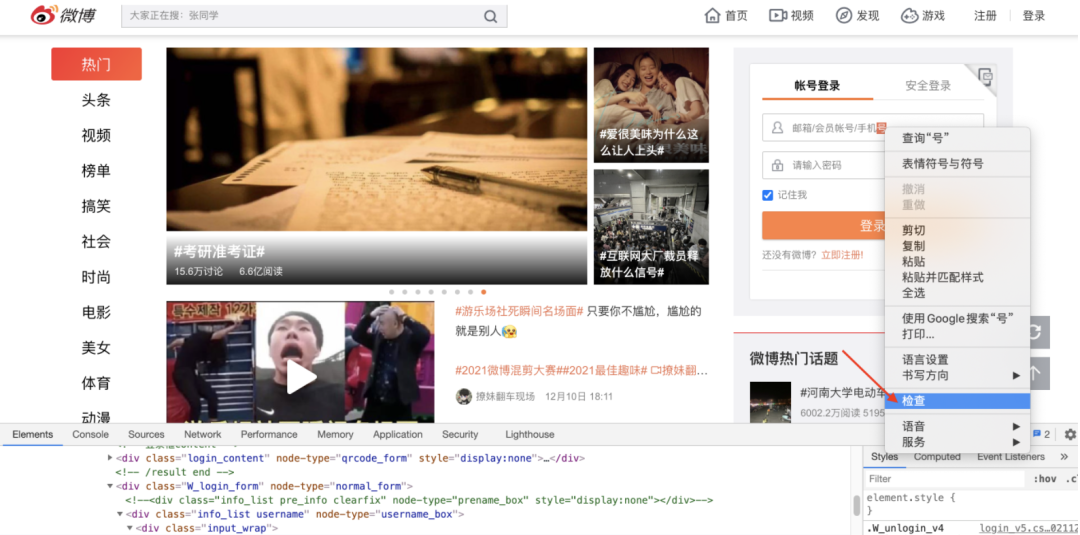
Task: Open 头条 category
Action: 96,100
